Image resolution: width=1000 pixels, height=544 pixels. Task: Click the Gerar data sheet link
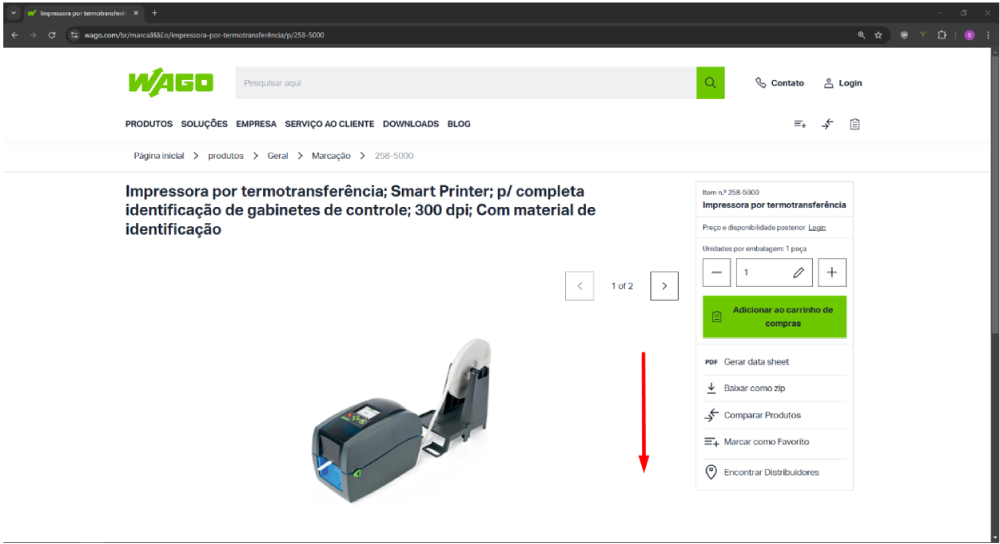tap(756, 362)
